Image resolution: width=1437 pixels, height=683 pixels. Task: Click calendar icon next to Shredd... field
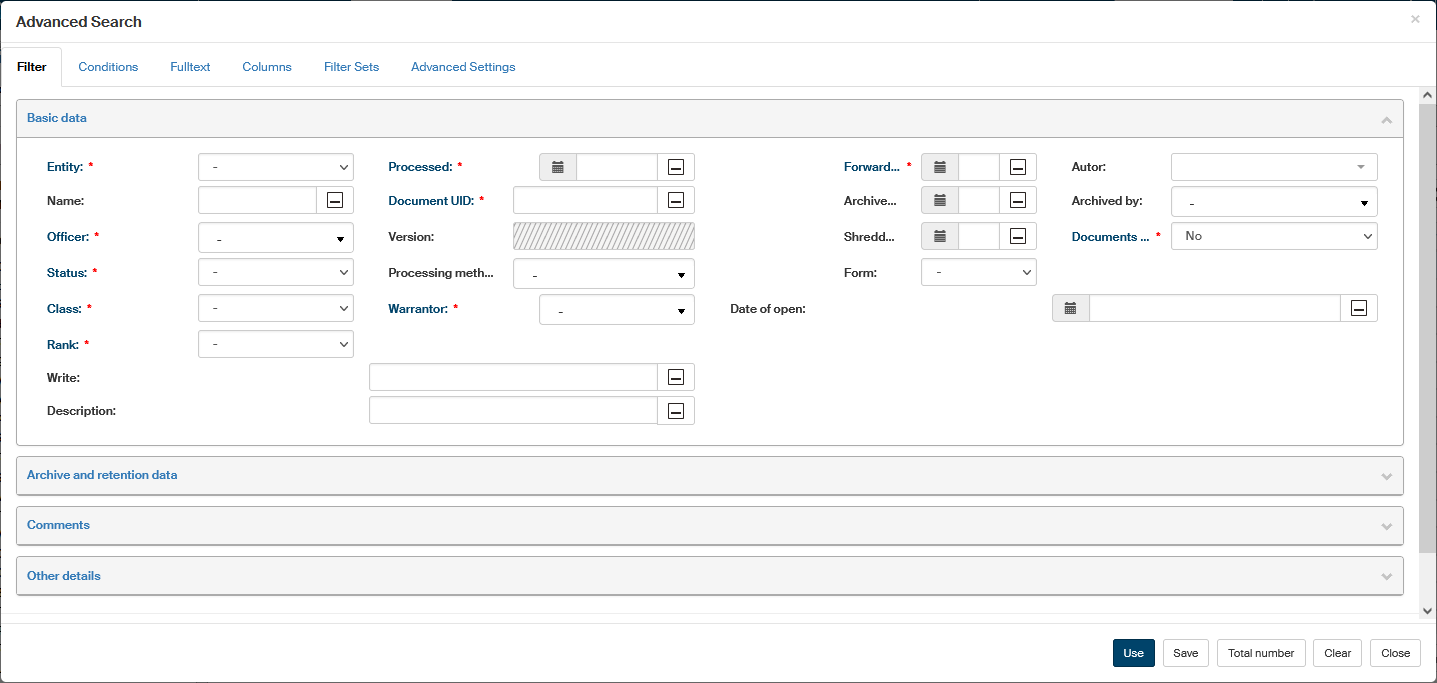click(939, 236)
